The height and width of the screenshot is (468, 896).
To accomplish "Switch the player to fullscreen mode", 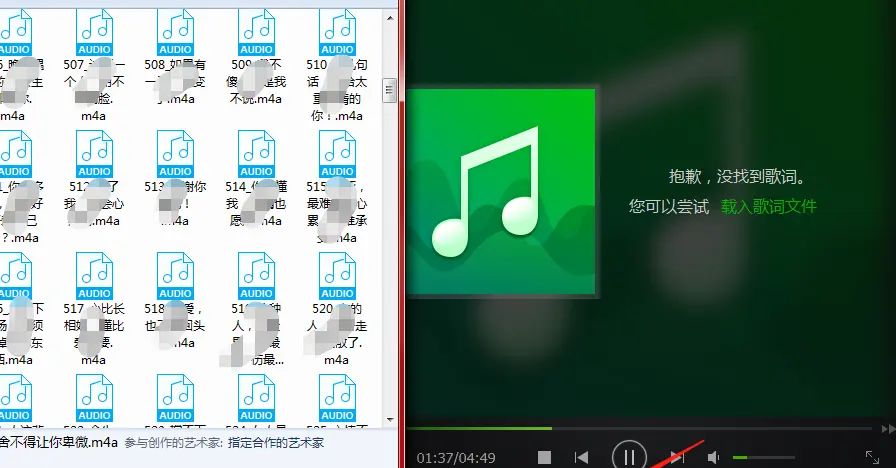I will click(x=872, y=457).
